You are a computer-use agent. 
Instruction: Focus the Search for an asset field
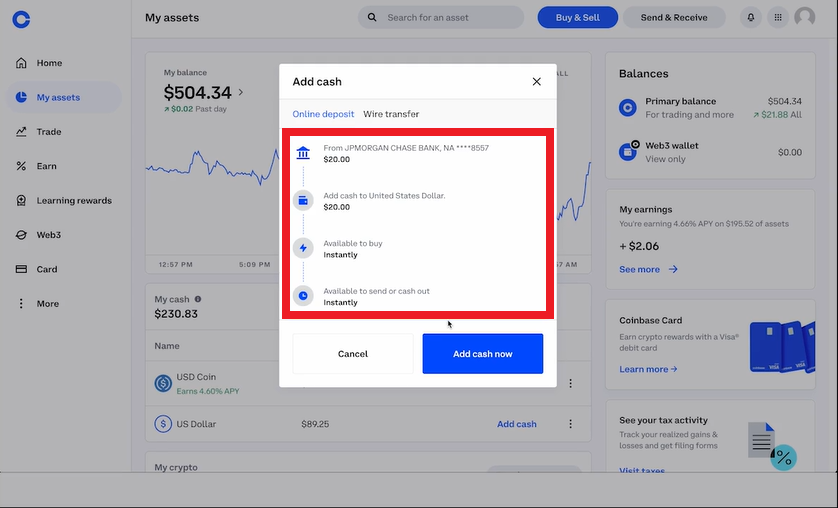[x=441, y=18]
